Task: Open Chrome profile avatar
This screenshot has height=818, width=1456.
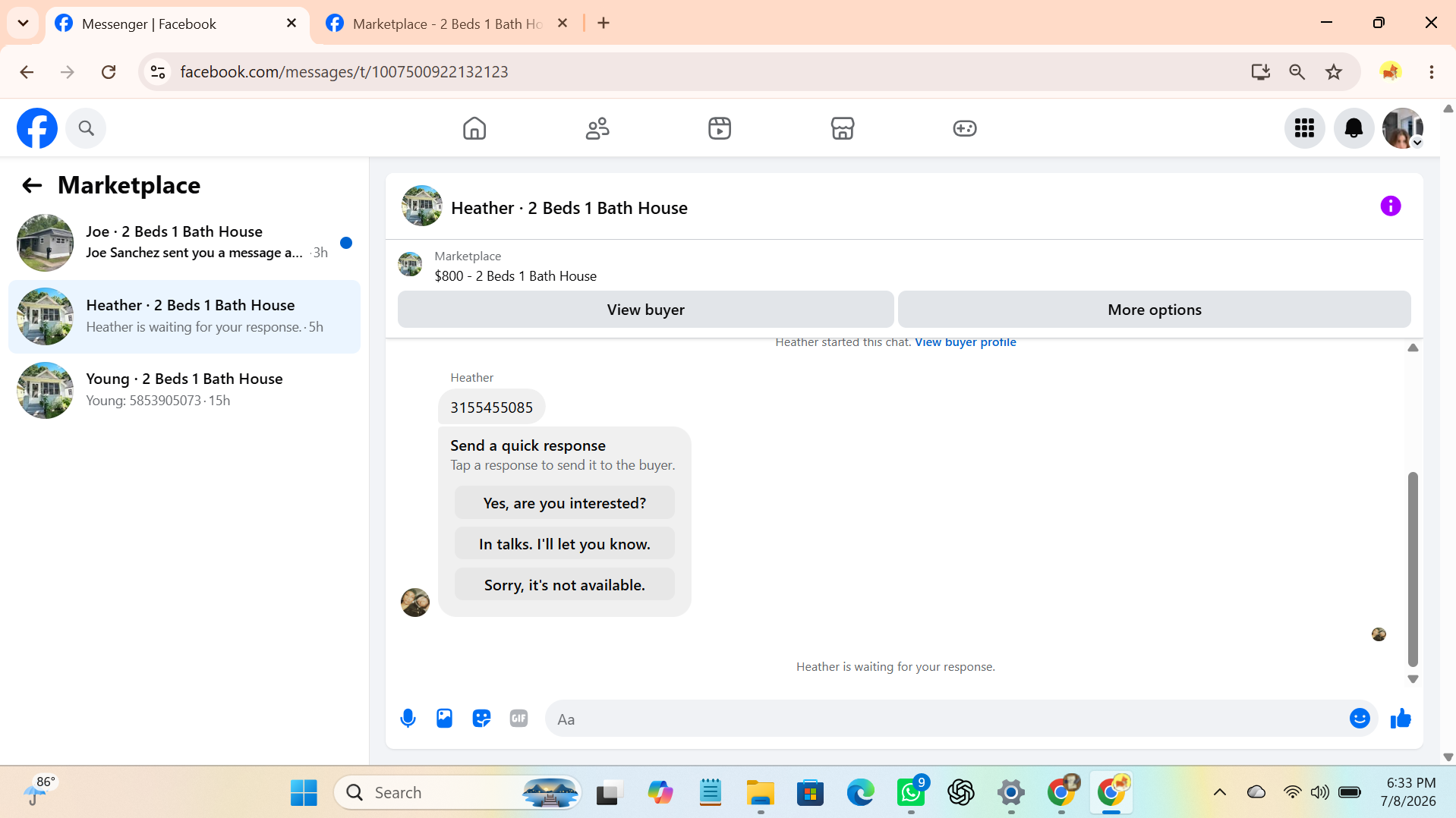Action: point(1391,72)
